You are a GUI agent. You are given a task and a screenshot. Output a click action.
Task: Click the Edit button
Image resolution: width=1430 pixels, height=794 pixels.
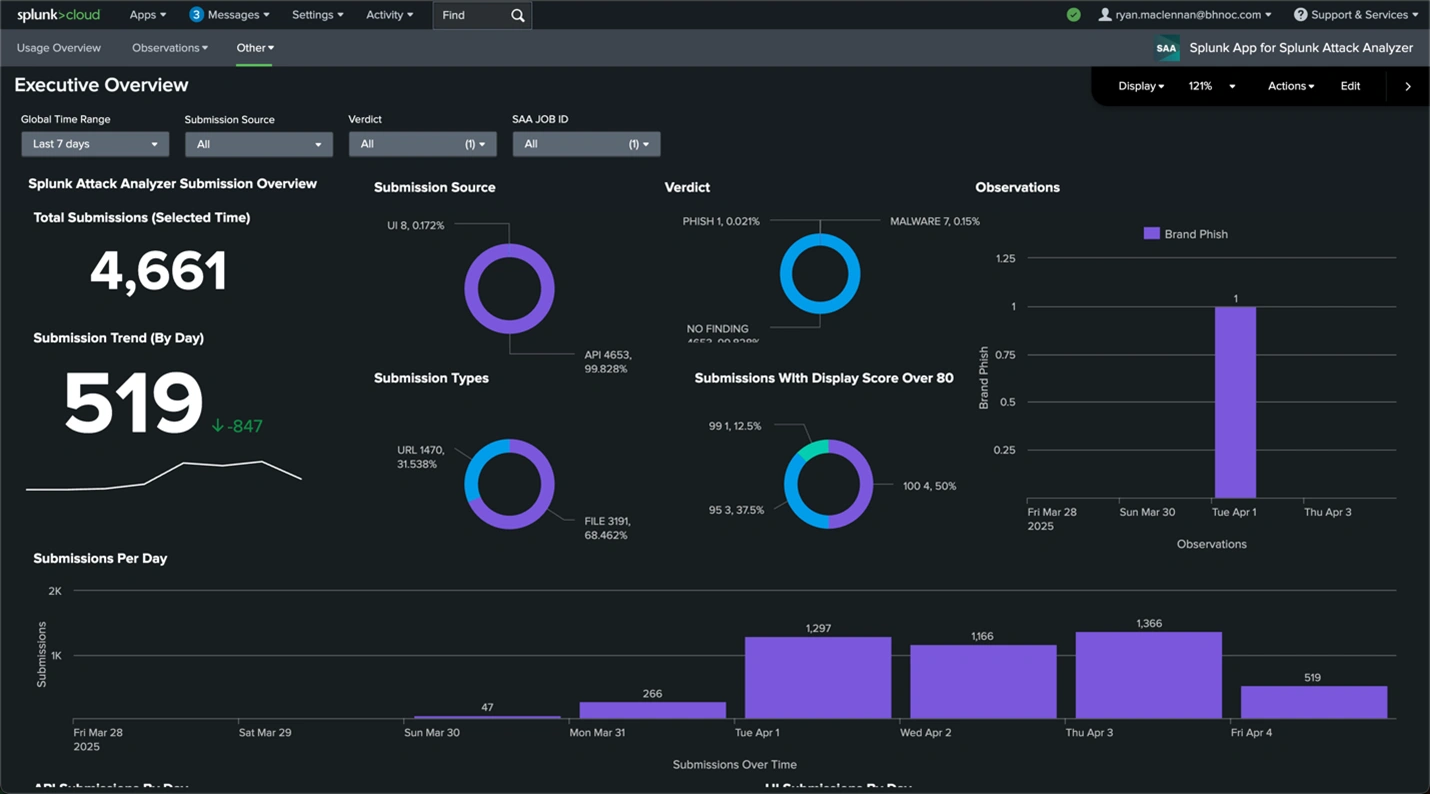(1350, 86)
